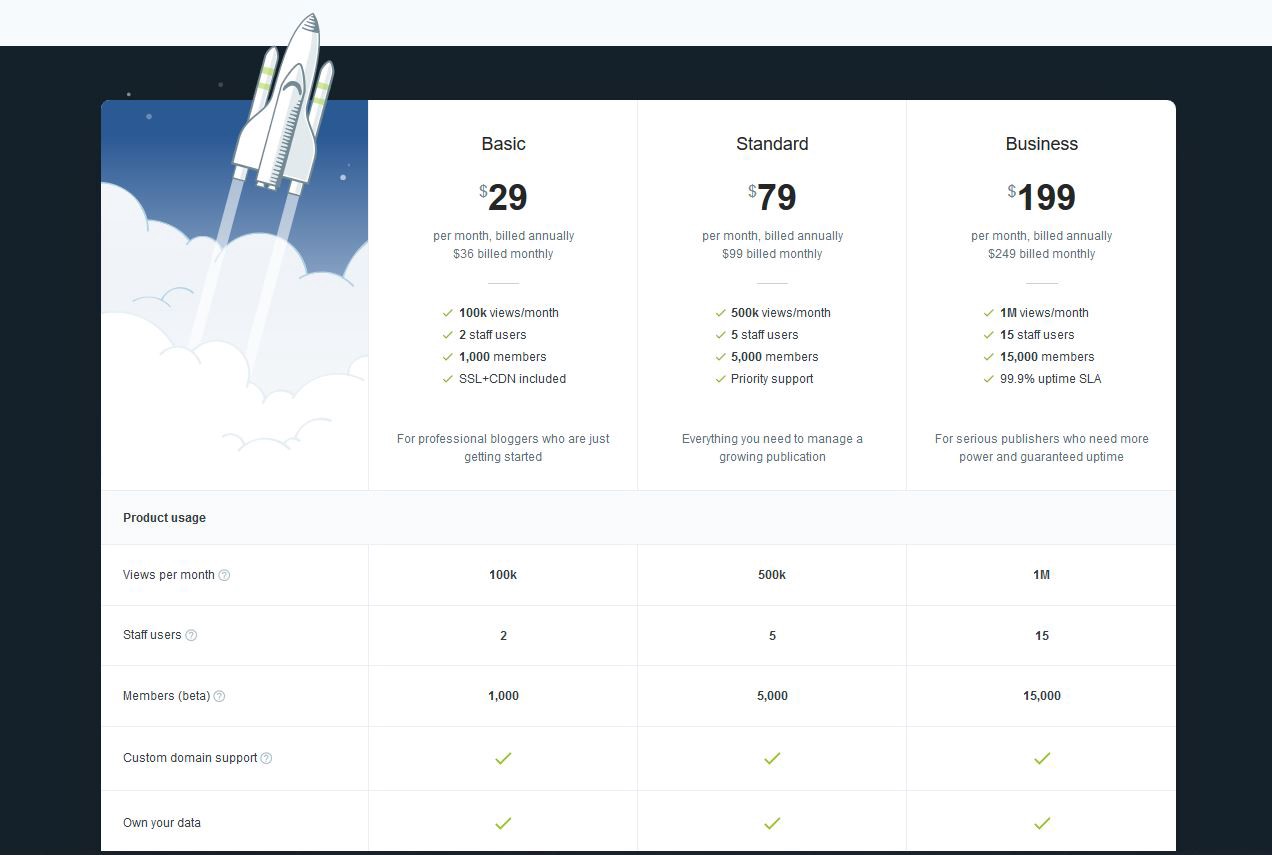Click Basic checkmark in Custom domain support row
Viewport: 1272px width, 855px height.
(503, 758)
